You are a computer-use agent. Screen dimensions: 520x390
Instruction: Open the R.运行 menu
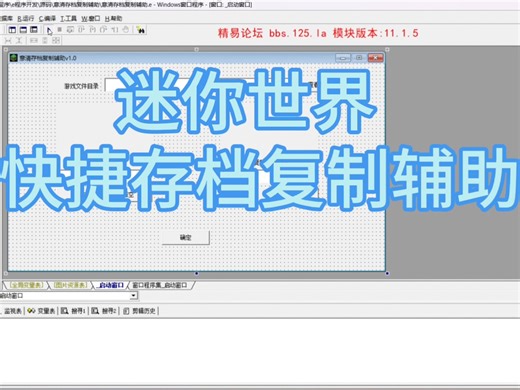pyautogui.click(x=26, y=19)
